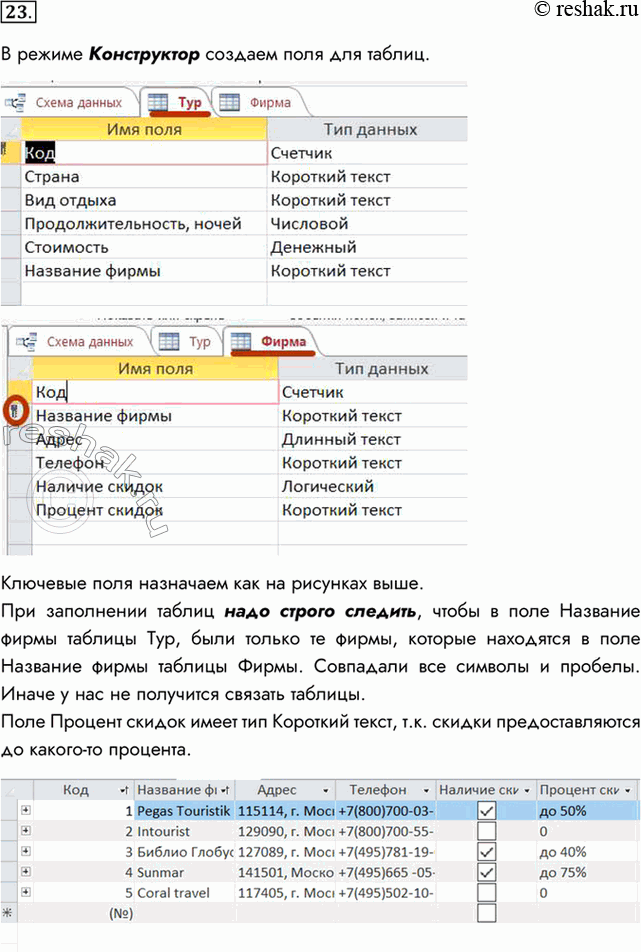The height and width of the screenshot is (952, 641).
Task: Open the Название фирмы column filter dropdown
Action: 225,790
